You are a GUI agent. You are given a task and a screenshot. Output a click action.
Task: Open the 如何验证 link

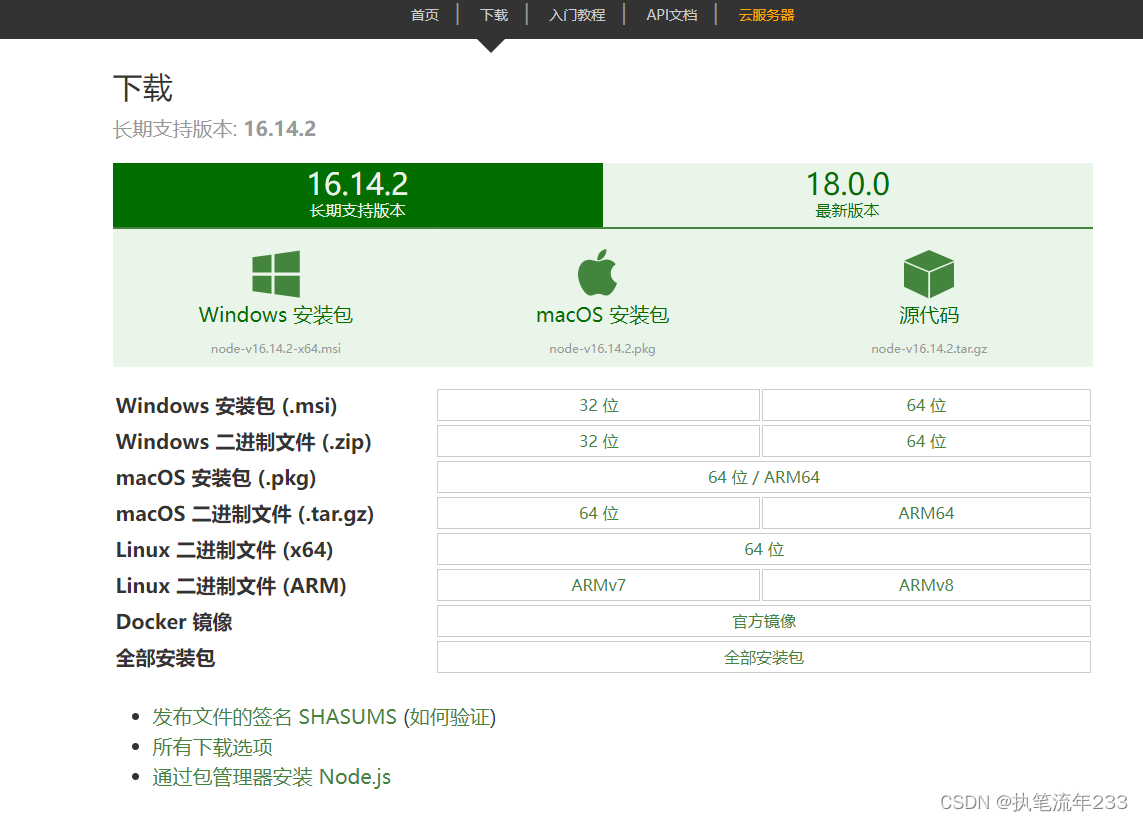tap(450, 717)
